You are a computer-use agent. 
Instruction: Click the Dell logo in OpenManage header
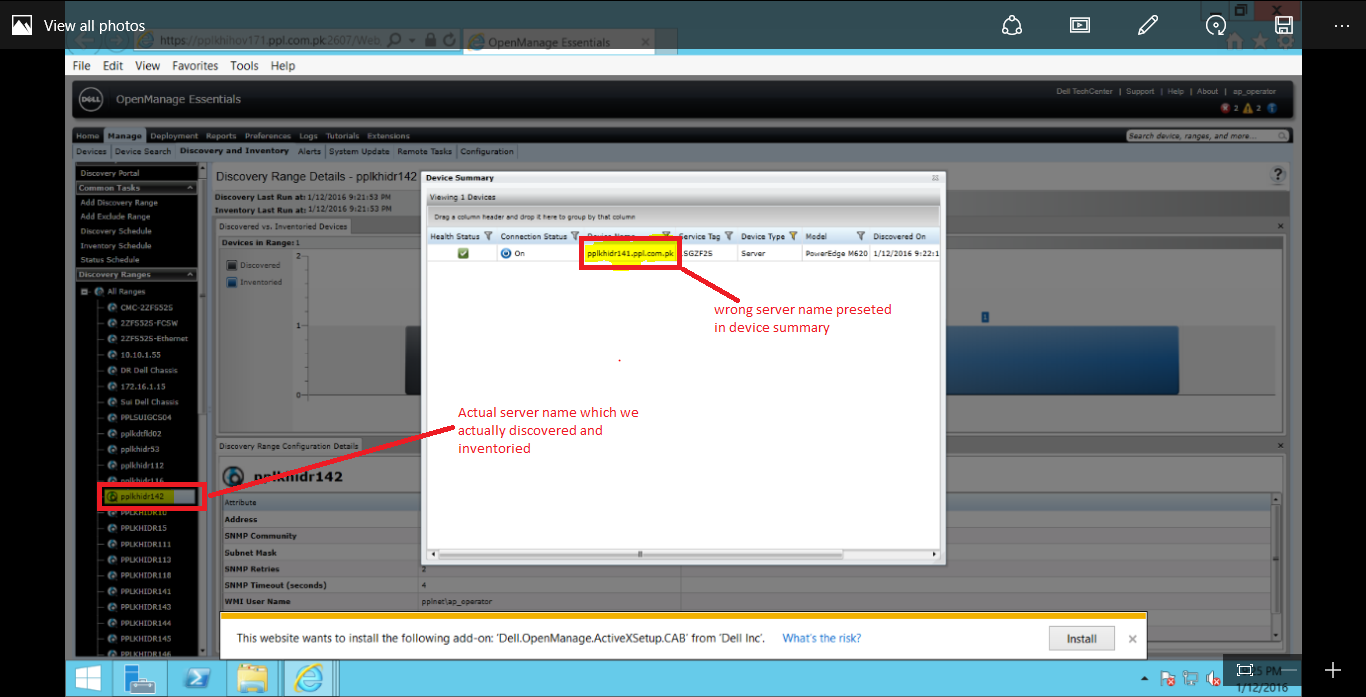[91, 99]
